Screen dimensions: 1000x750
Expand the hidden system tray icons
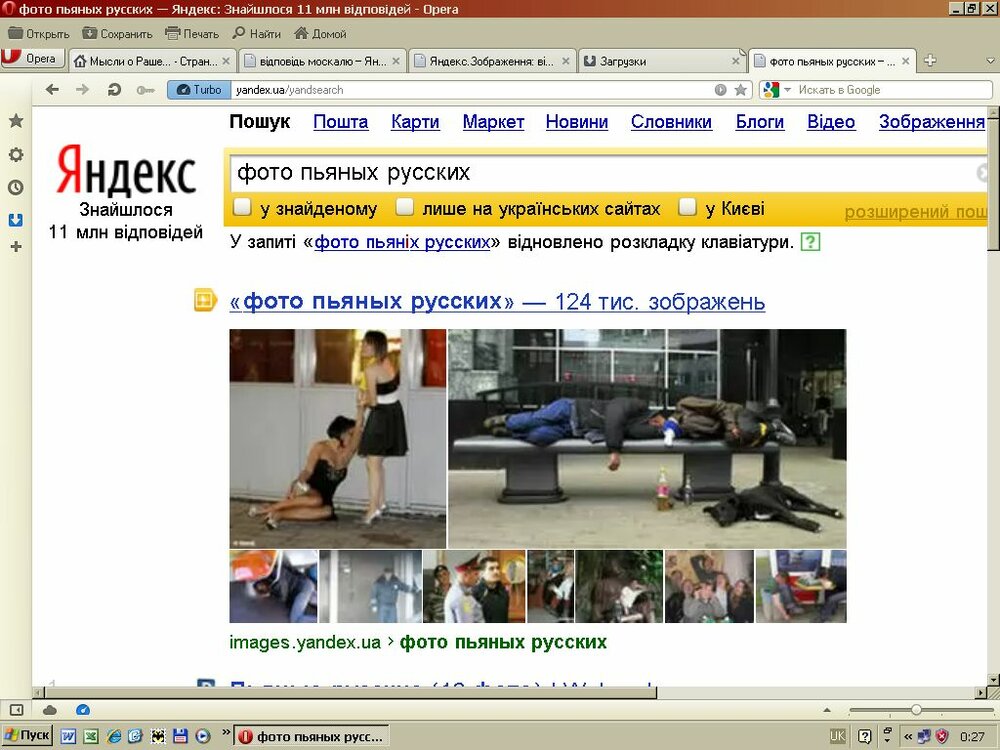point(908,737)
